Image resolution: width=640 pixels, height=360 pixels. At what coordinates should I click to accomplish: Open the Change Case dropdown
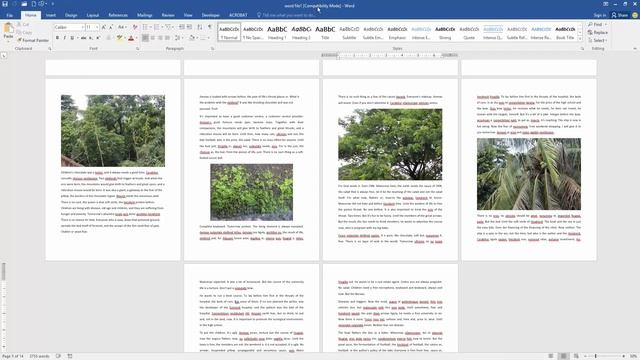(x=122, y=27)
